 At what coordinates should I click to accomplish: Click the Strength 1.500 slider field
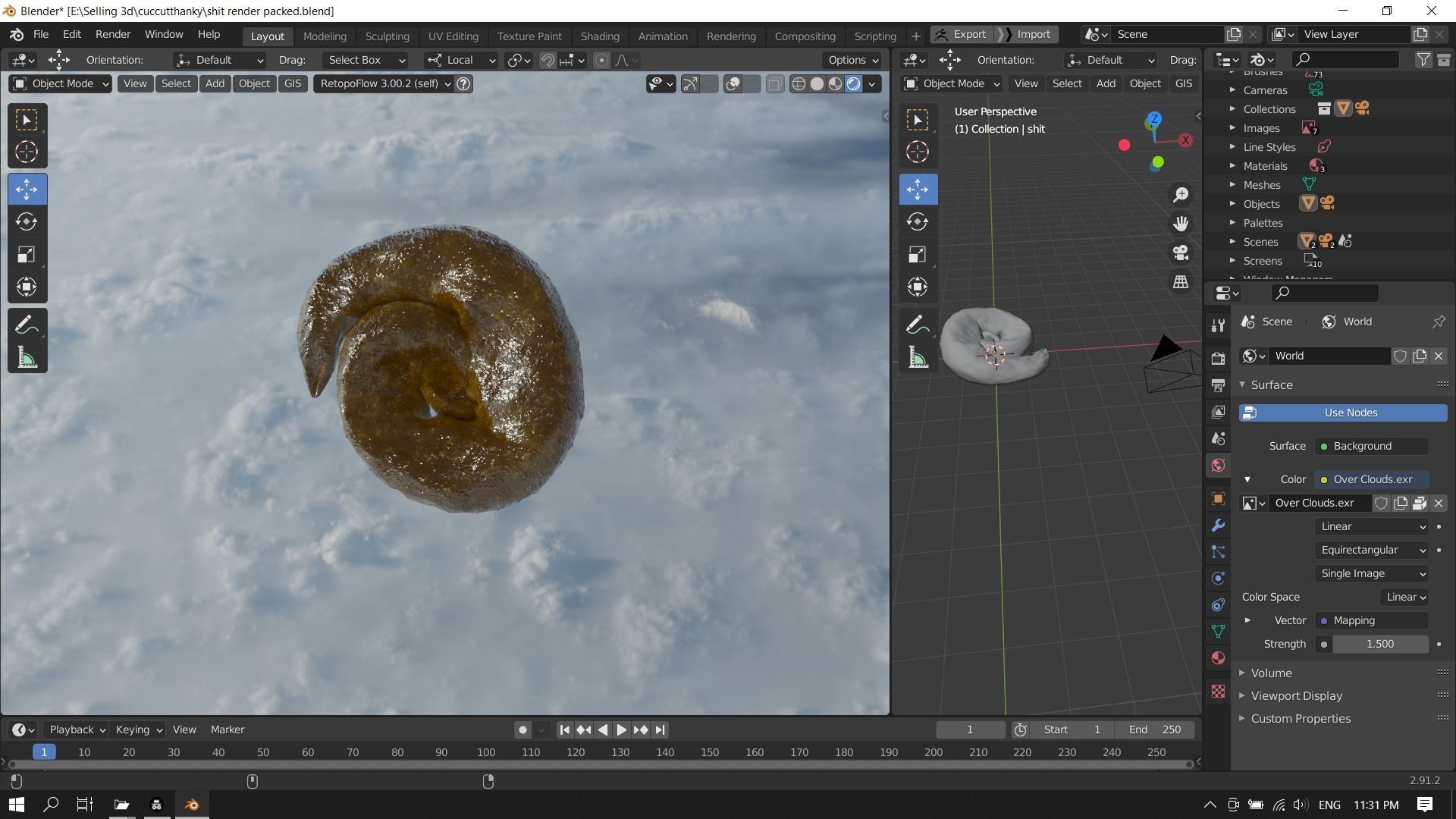coord(1379,644)
